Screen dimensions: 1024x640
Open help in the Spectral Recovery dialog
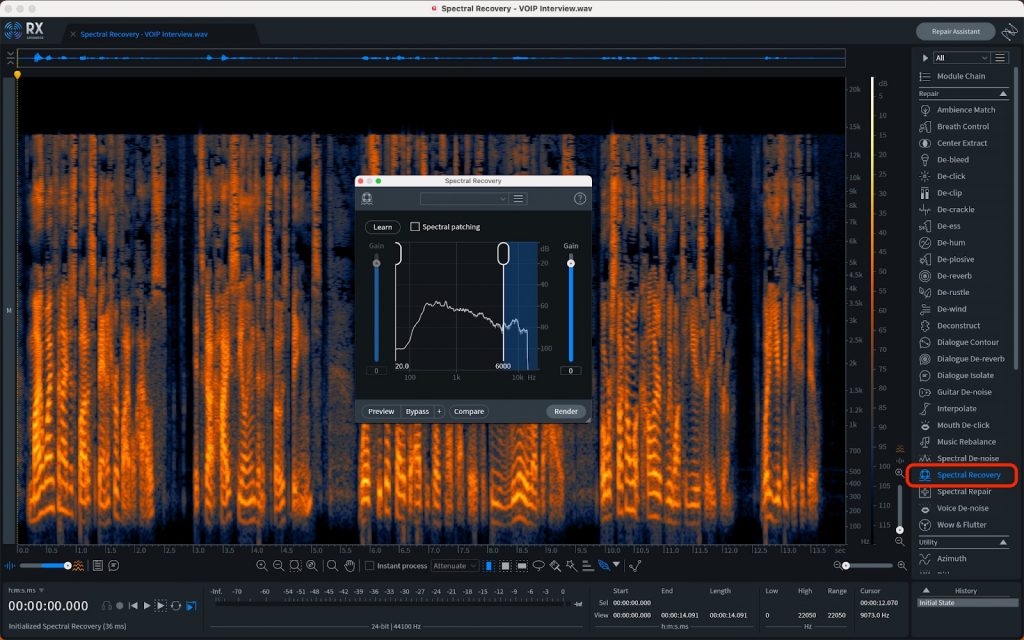580,199
